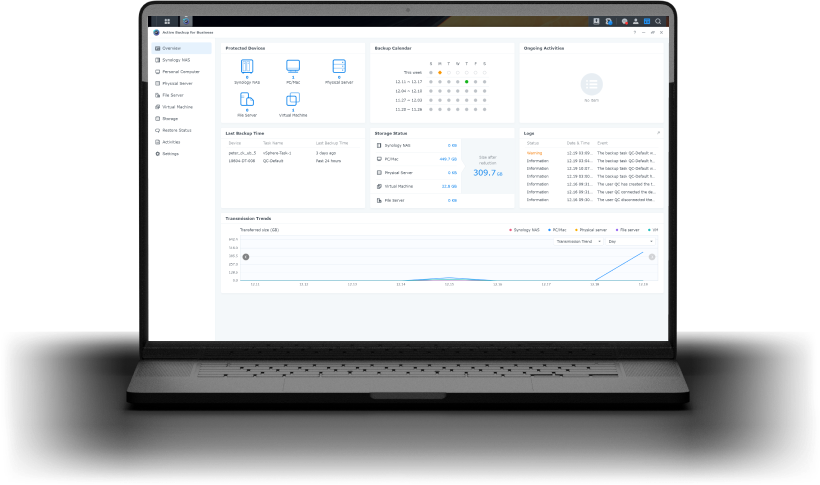Click the PC/Mac monitor icon
The width and height of the screenshot is (820, 485).
[x=293, y=67]
